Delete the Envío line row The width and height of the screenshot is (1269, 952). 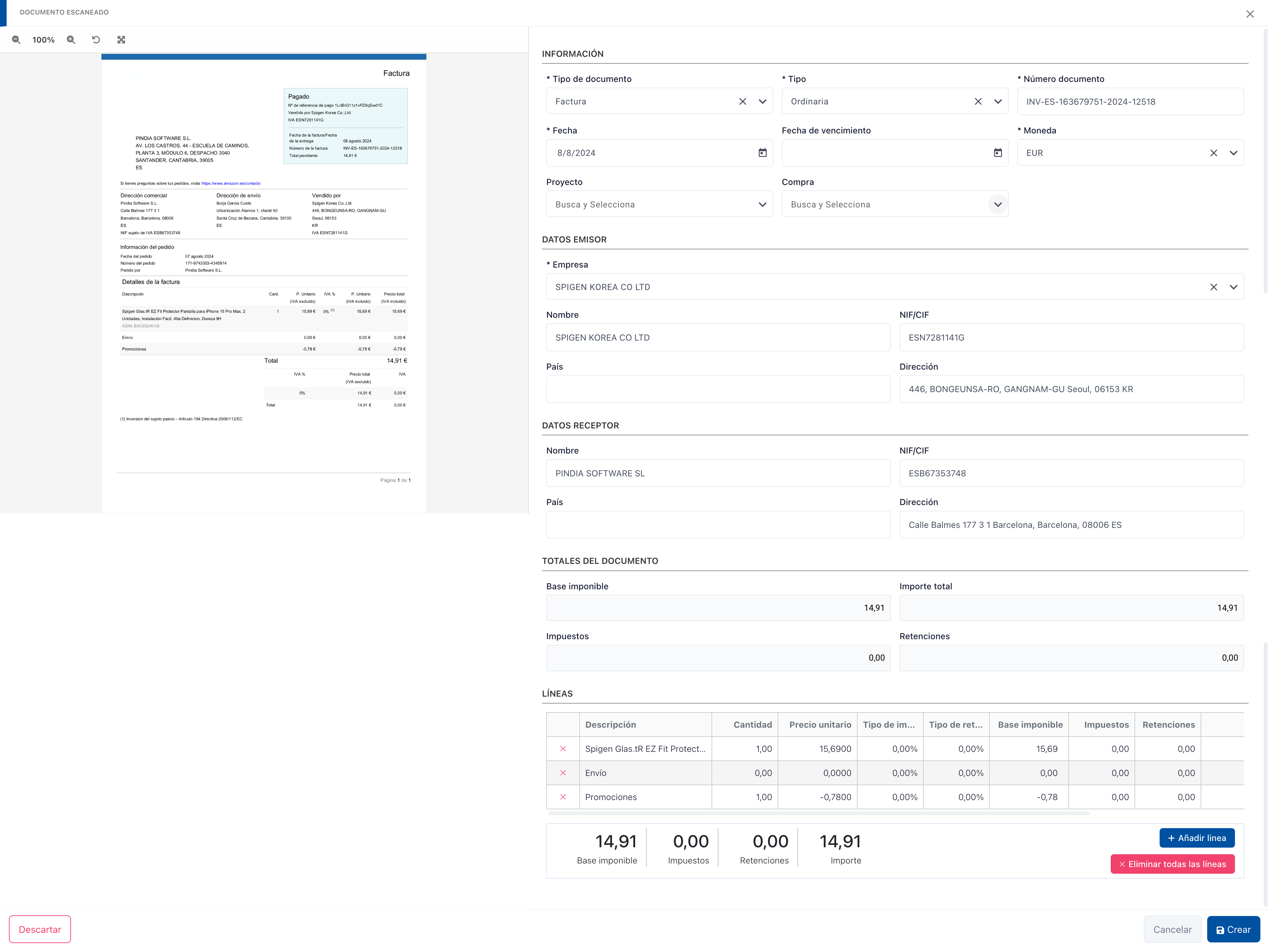click(x=563, y=773)
